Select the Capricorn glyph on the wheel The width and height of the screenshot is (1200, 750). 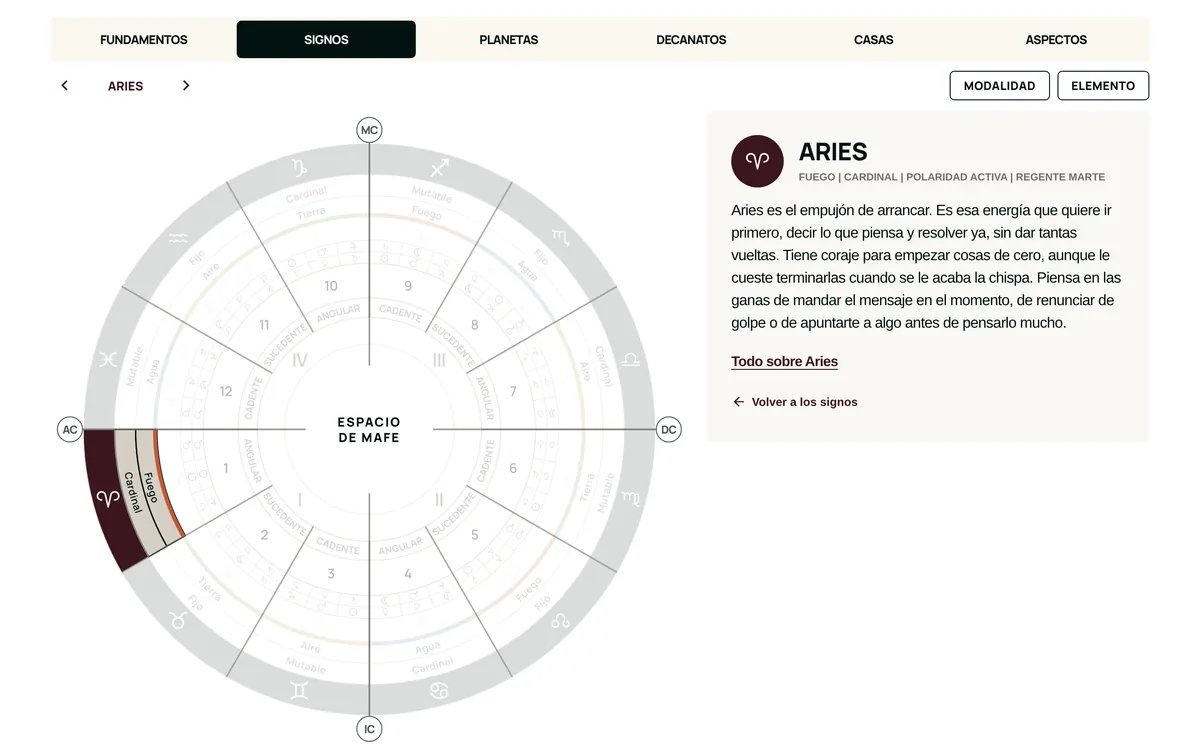tap(299, 168)
